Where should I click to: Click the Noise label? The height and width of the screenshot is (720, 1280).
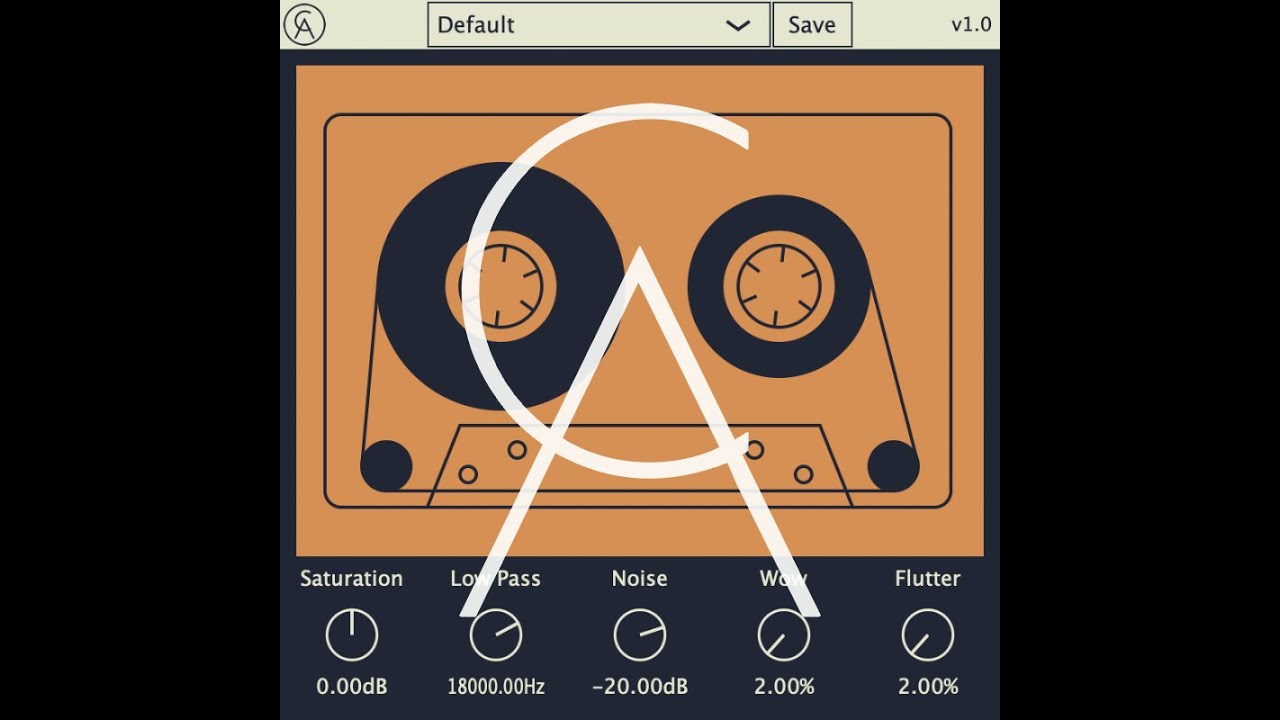coord(640,578)
